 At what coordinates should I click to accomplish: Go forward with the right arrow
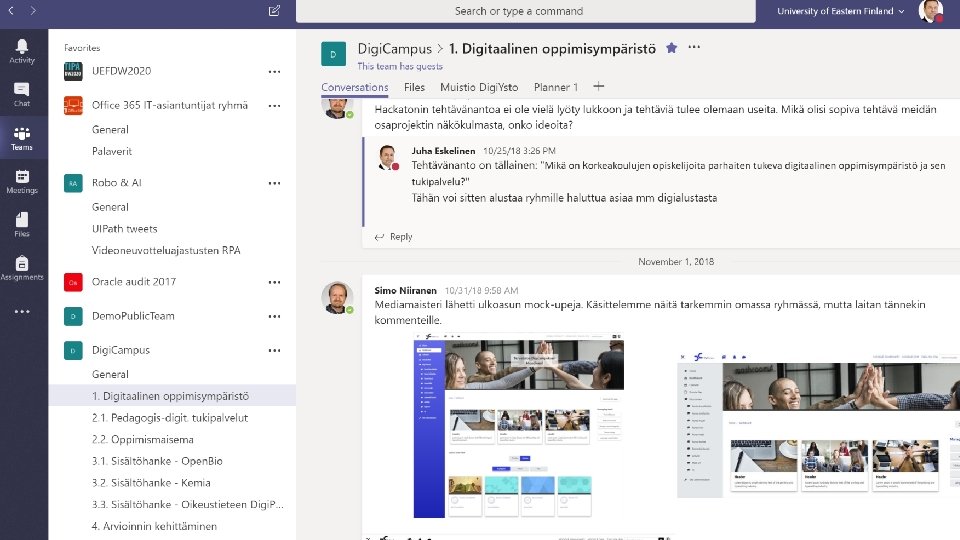click(33, 10)
